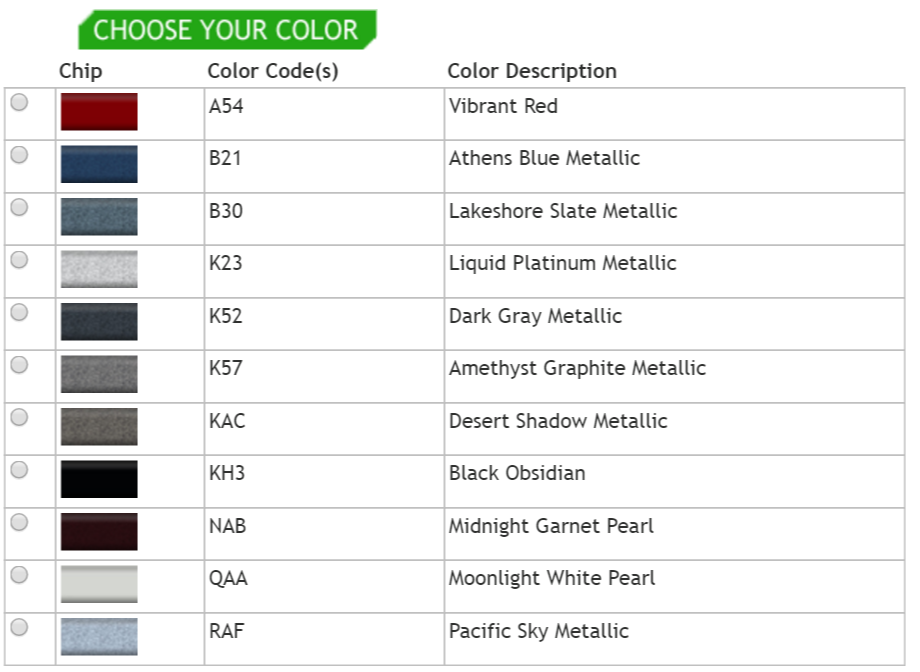Click the Lakeshore Slate Metallic chip
Viewport: 920px width, 672px height.
coord(99,216)
